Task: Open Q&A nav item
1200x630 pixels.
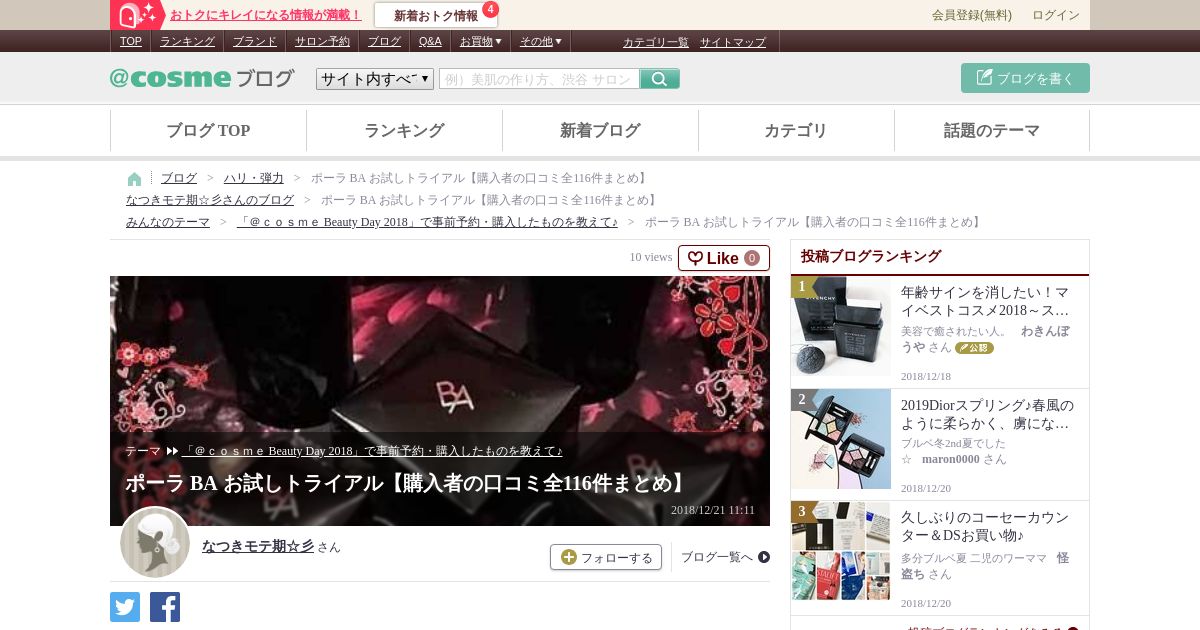Action: [430, 41]
